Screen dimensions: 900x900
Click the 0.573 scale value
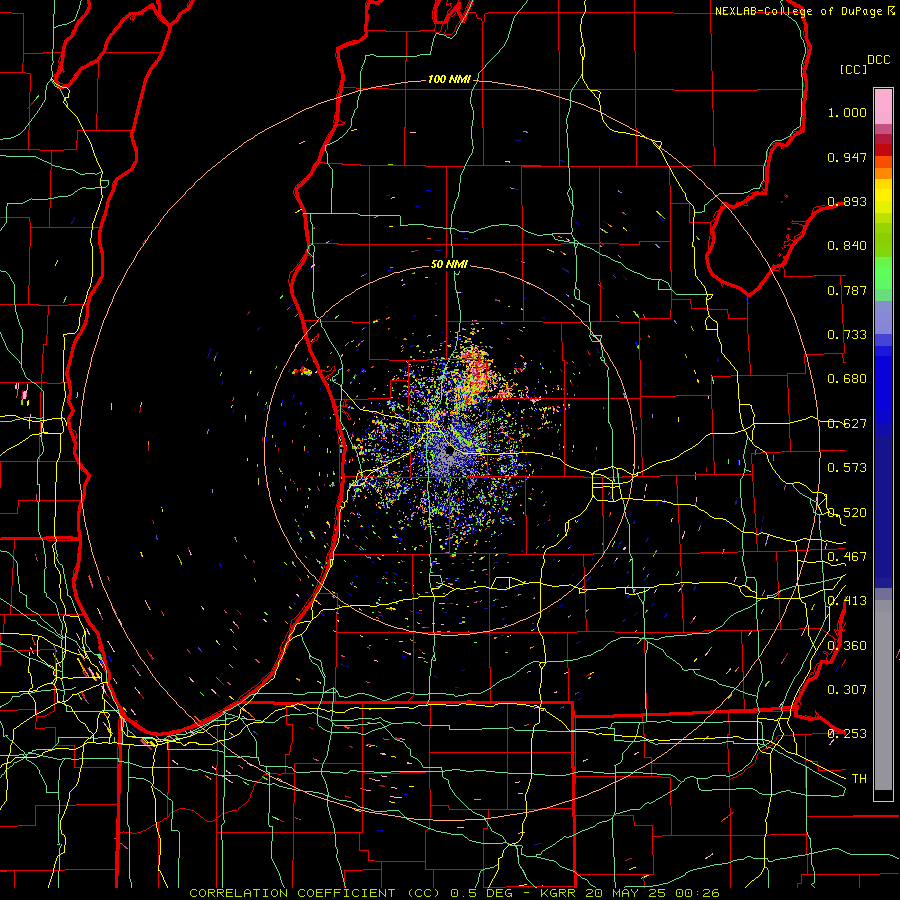(x=847, y=468)
